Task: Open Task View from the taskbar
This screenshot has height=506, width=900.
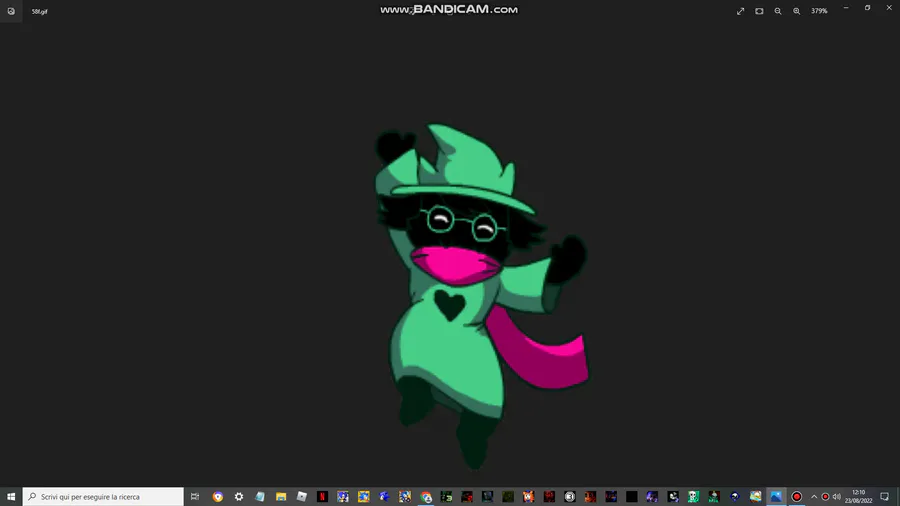Action: [x=195, y=497]
